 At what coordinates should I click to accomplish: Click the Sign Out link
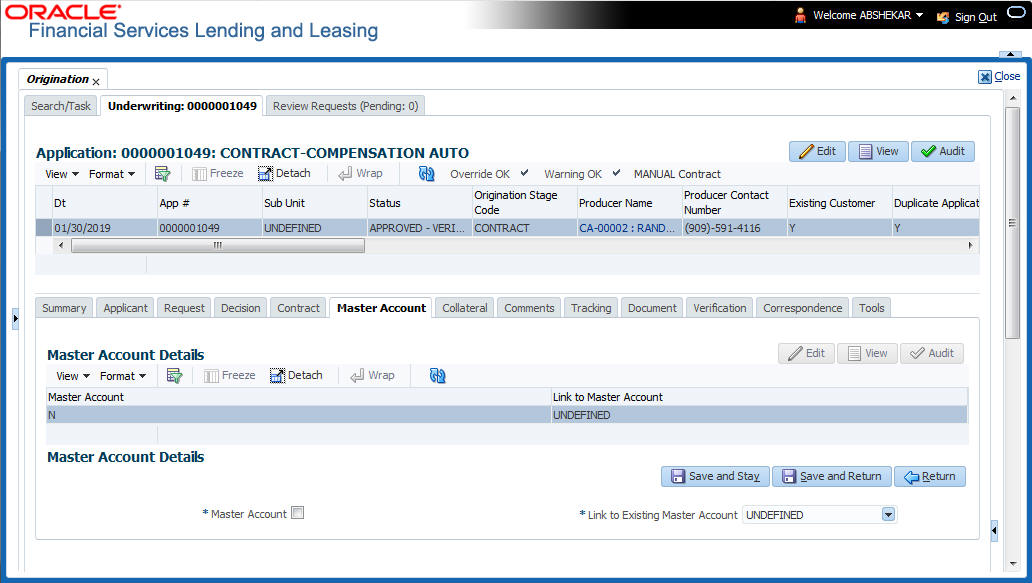point(976,17)
